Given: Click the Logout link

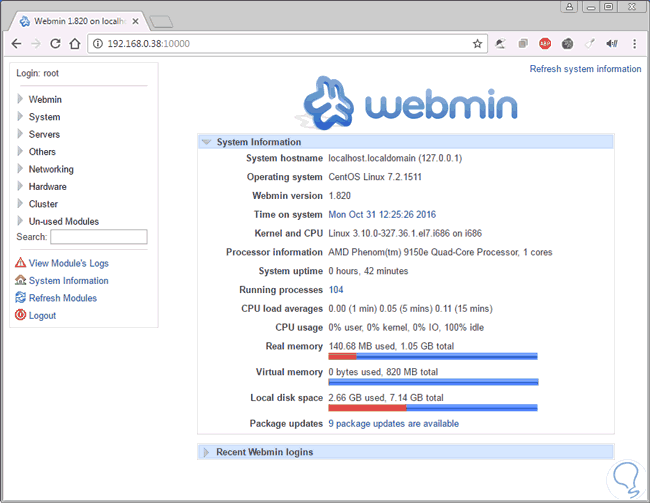Looking at the screenshot, I should [x=42, y=316].
